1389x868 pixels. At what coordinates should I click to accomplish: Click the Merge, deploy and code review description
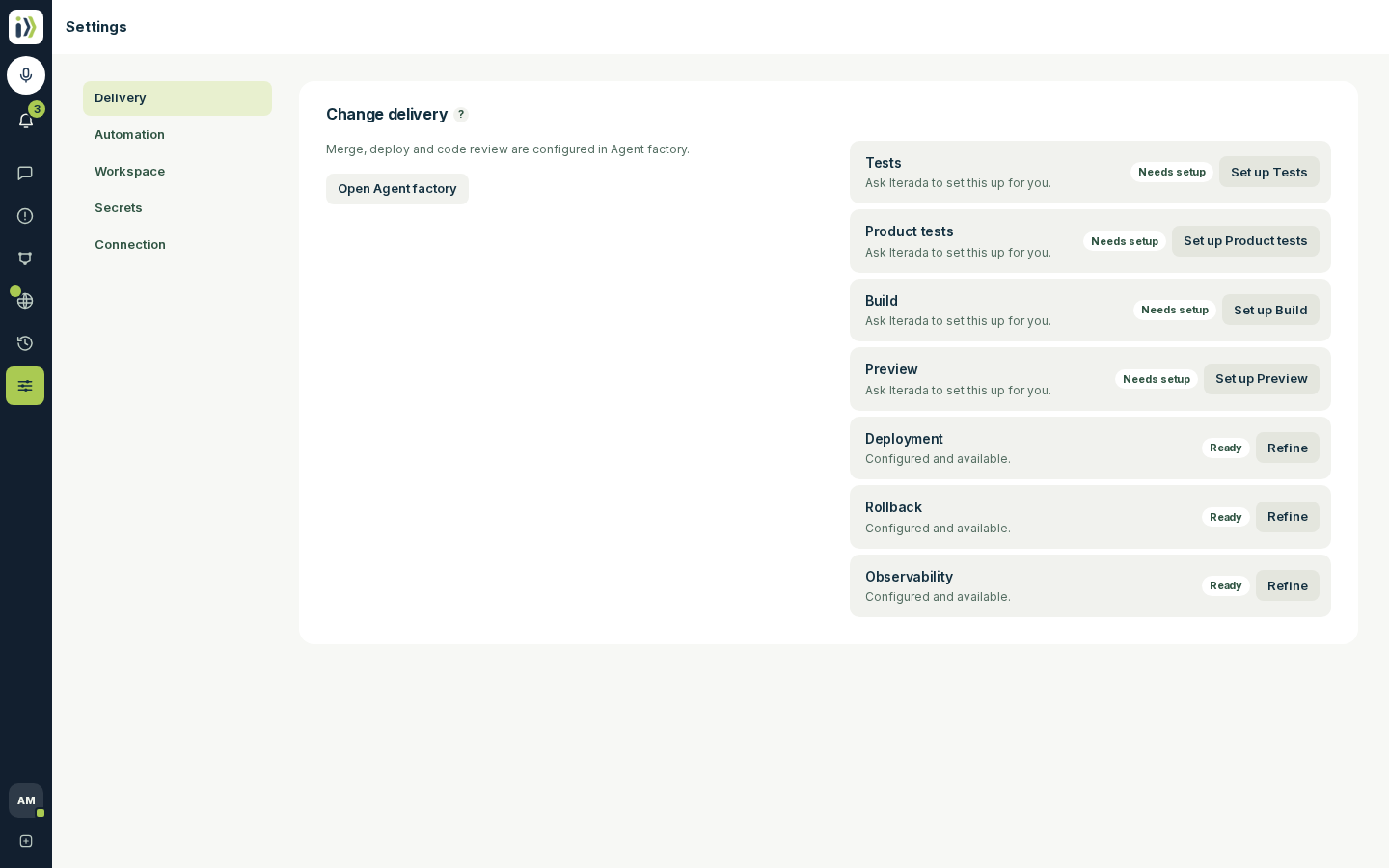[507, 149]
